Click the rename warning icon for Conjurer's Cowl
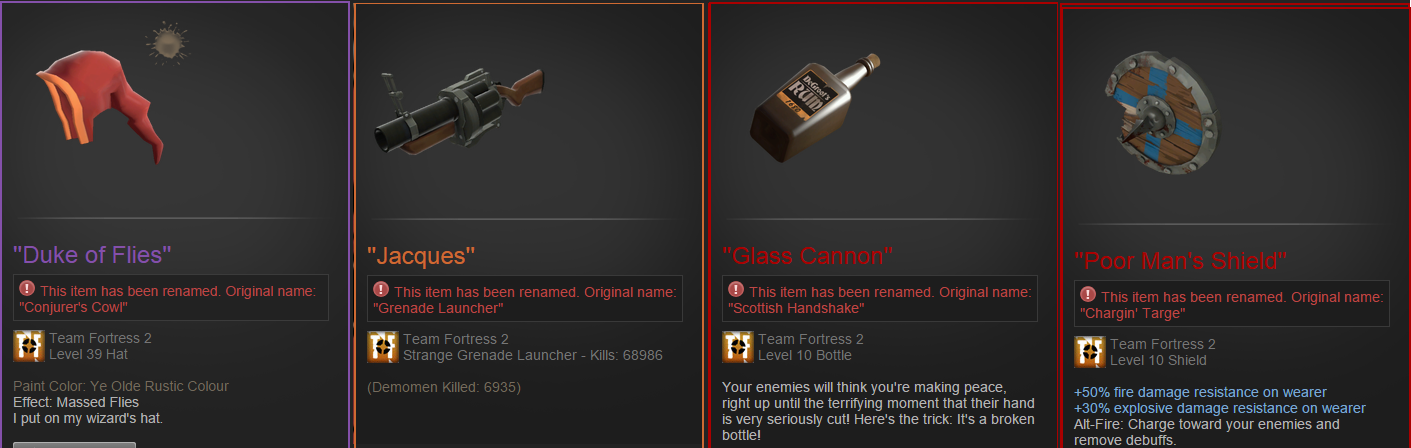Image resolution: width=1411 pixels, height=448 pixels. coord(27,289)
